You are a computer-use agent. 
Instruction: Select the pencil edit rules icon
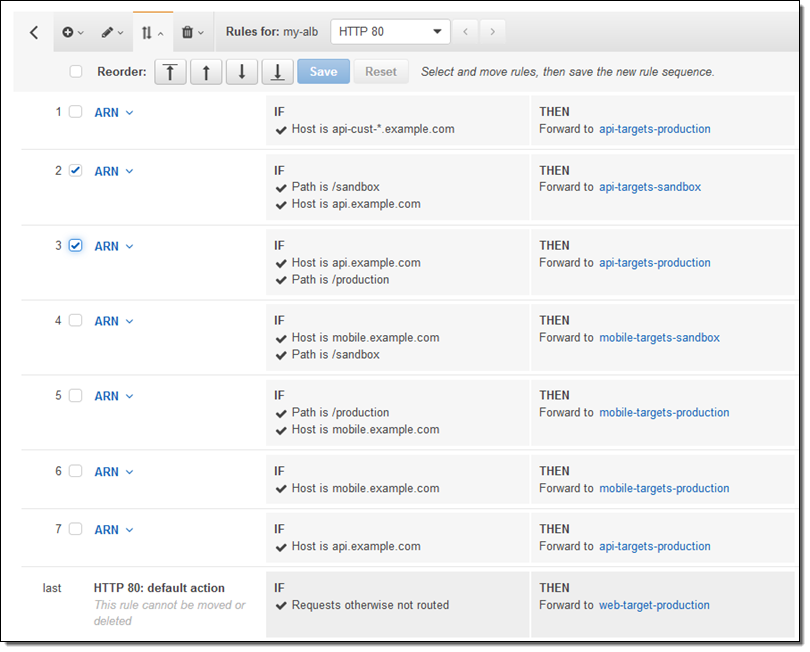click(x=112, y=33)
